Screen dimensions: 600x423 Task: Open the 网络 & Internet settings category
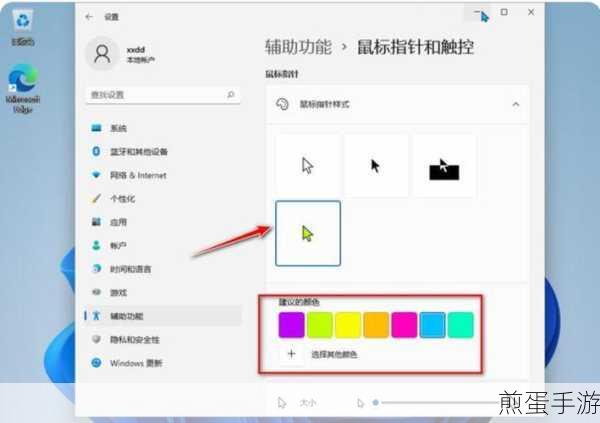[163, 175]
